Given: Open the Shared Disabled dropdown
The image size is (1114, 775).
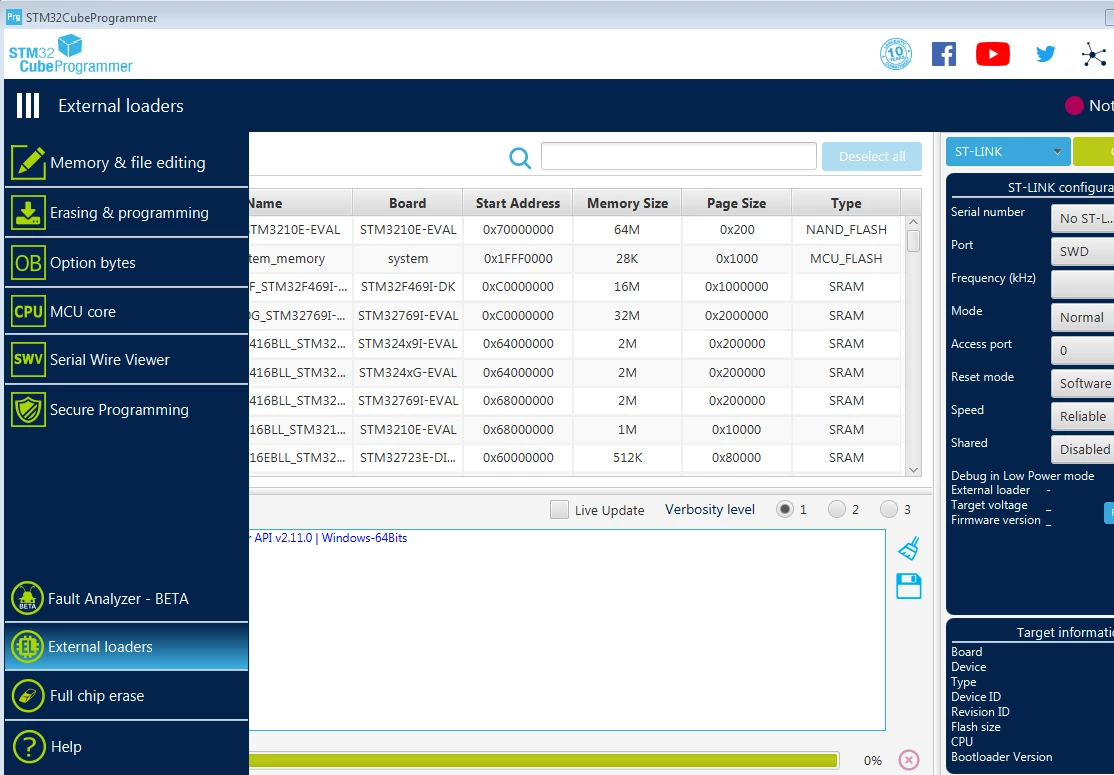Looking at the screenshot, I should point(1082,449).
